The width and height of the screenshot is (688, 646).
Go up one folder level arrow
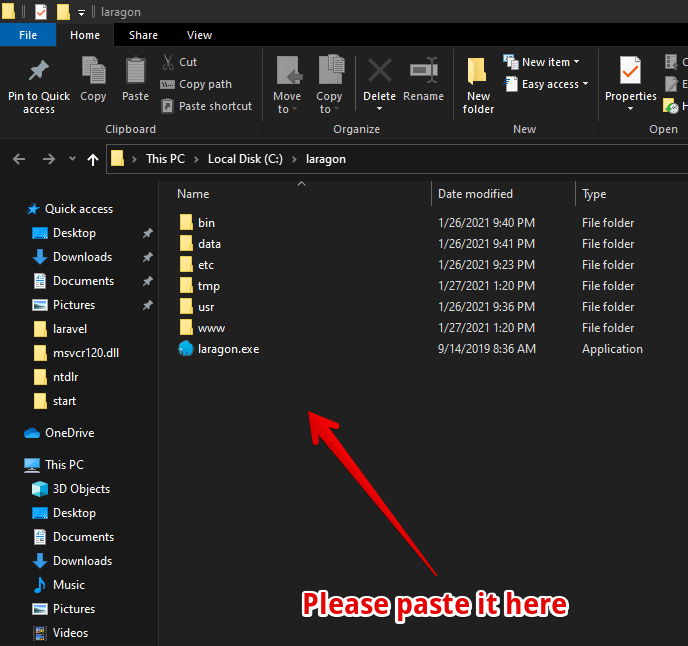pos(93,159)
